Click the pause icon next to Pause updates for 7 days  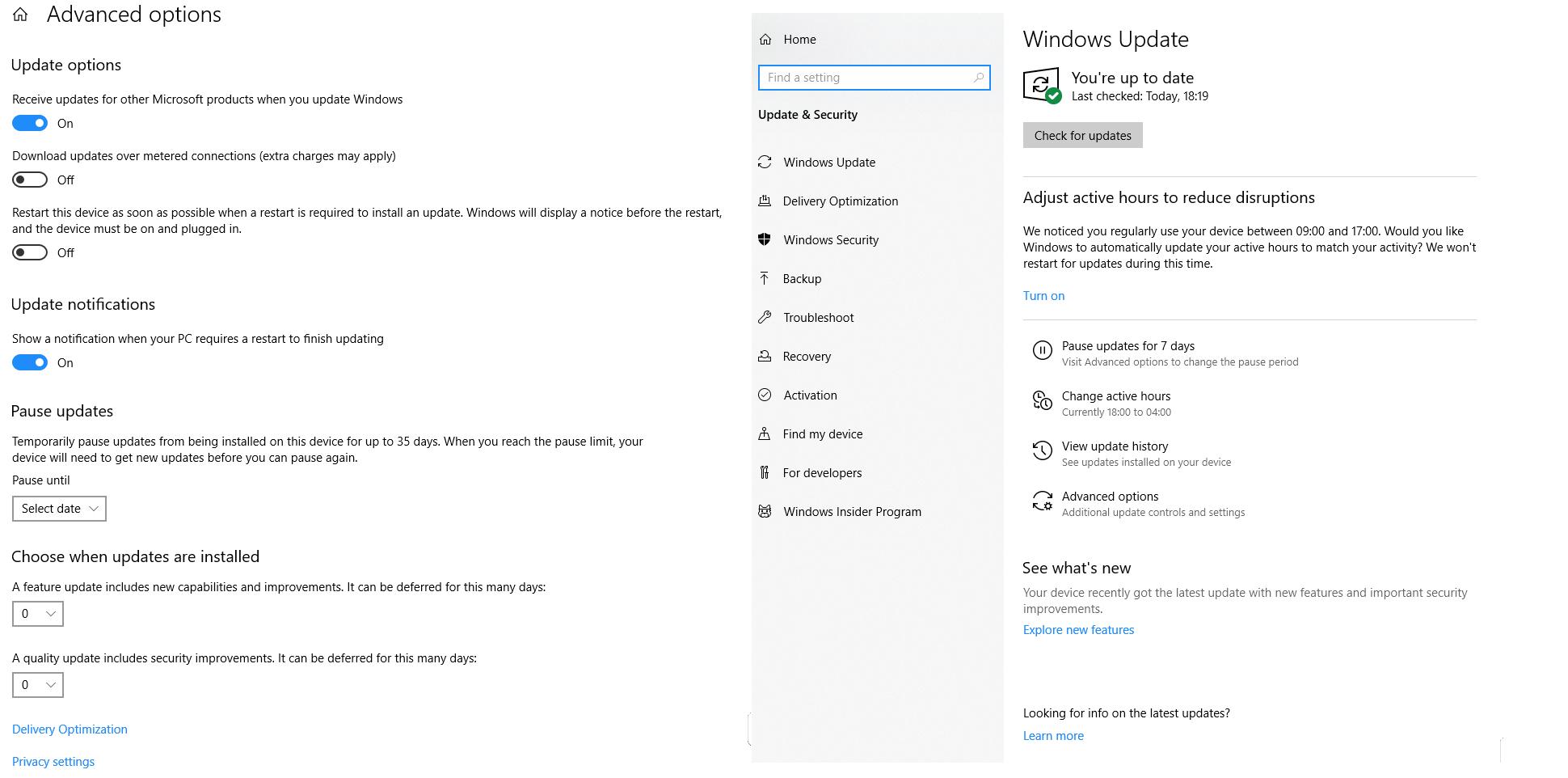1043,351
